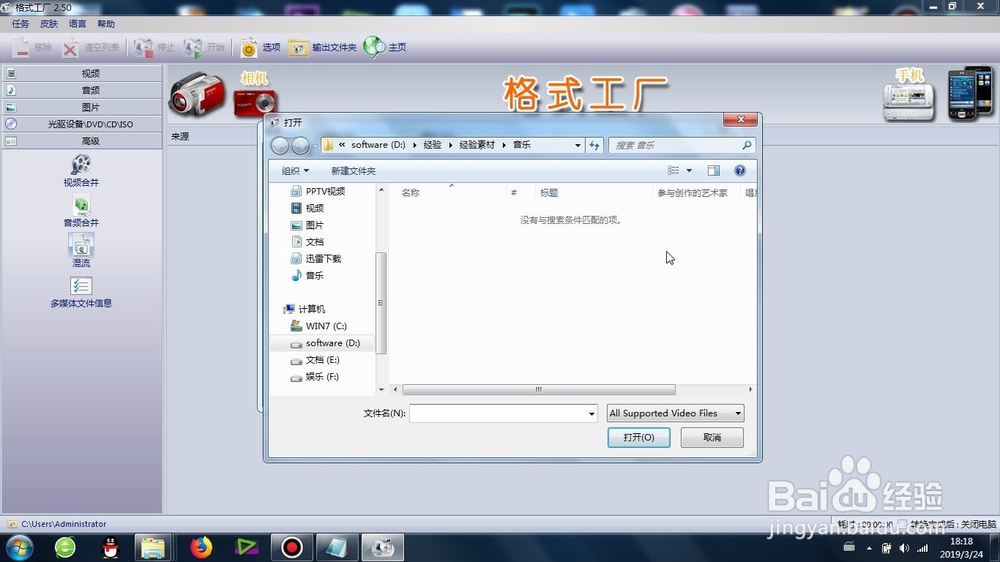
Task: Expand 光驱设备\DVD\CD\ISO category panel
Action: pyautogui.click(x=82, y=124)
